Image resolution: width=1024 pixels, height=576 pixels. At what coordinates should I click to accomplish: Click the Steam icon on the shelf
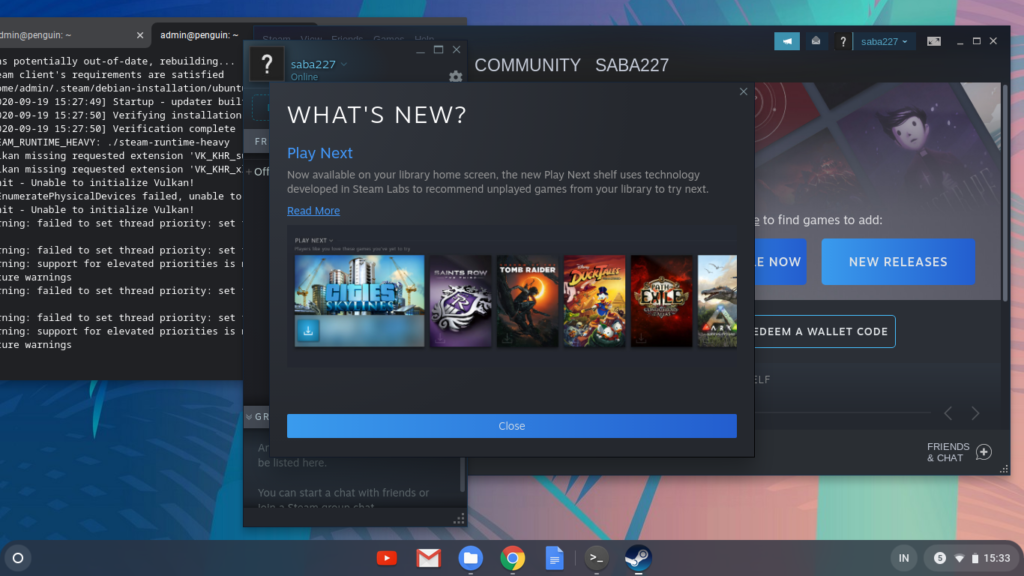638,558
